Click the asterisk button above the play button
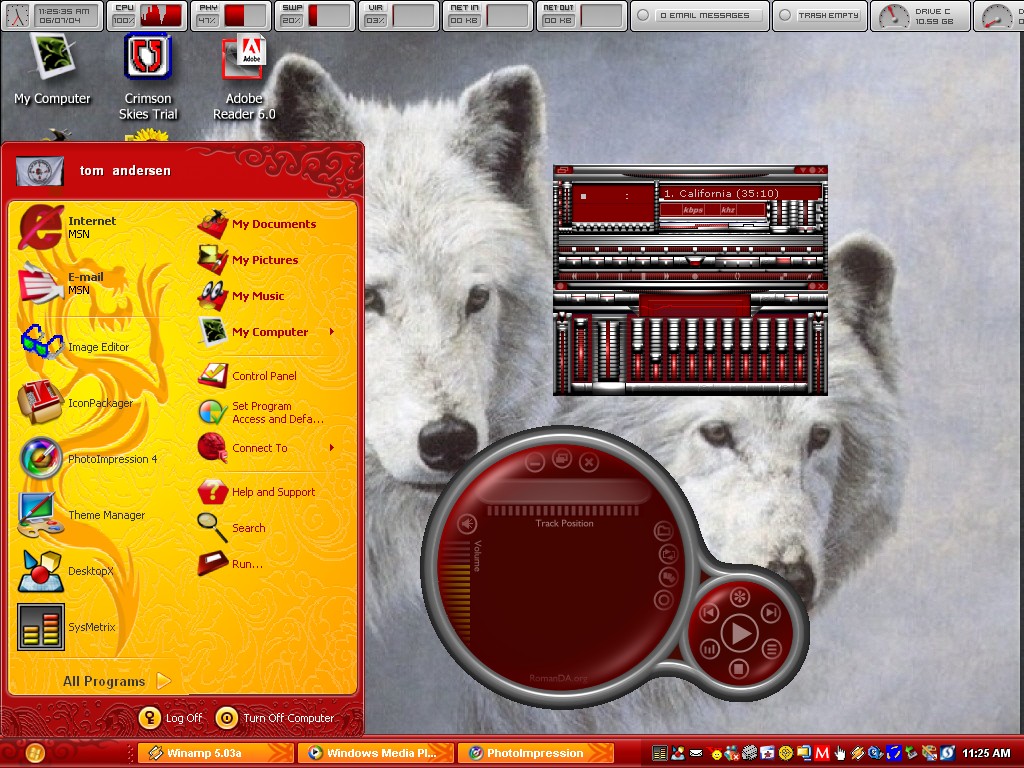This screenshot has width=1024, height=768. pyautogui.click(x=739, y=597)
